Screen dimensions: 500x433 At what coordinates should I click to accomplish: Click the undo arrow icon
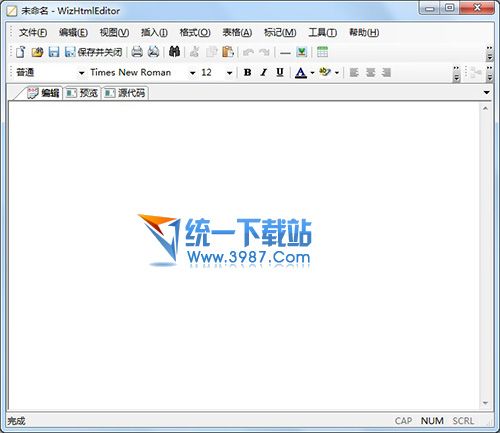[x=248, y=52]
